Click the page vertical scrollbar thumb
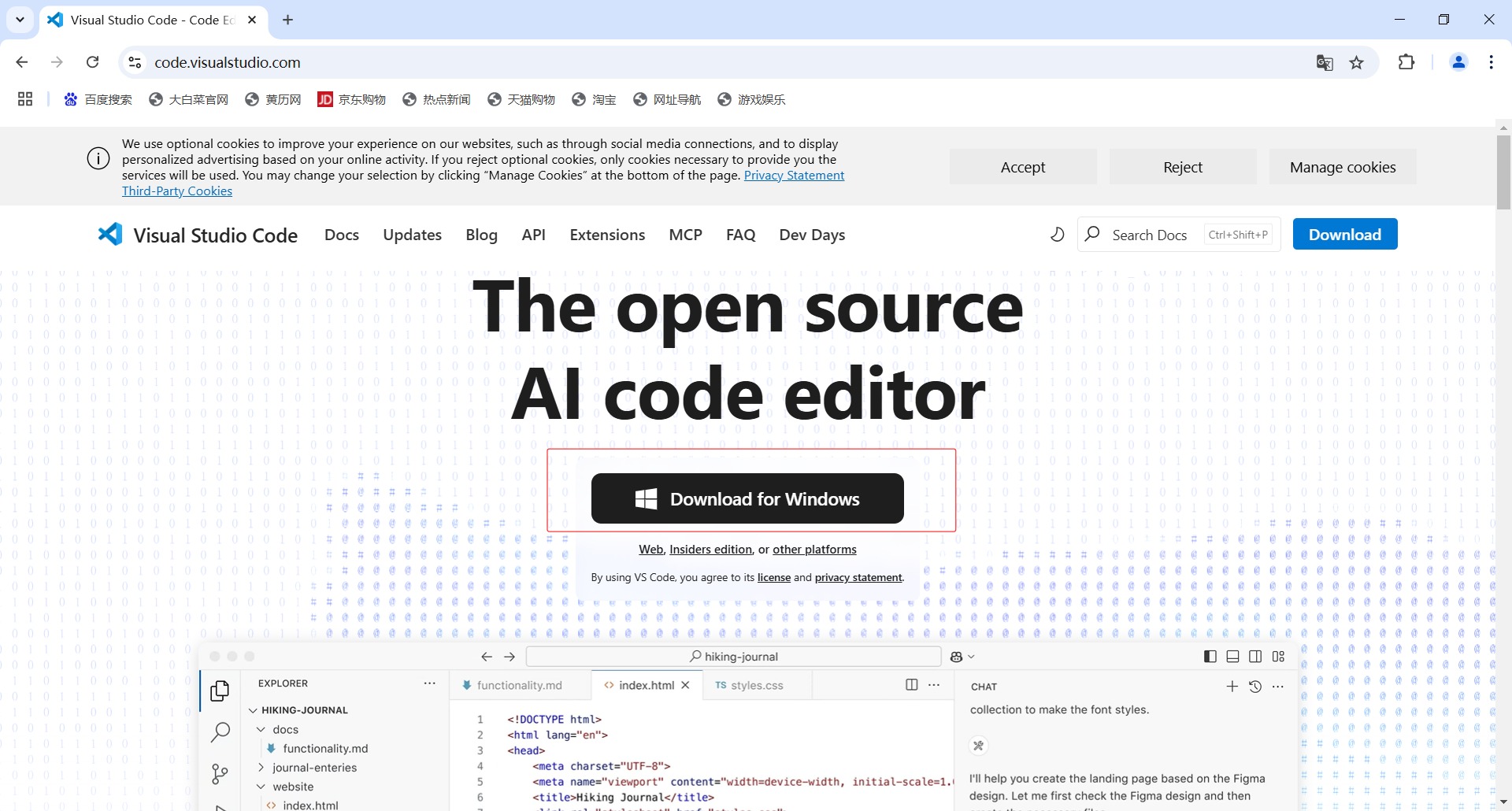 pyautogui.click(x=1503, y=172)
